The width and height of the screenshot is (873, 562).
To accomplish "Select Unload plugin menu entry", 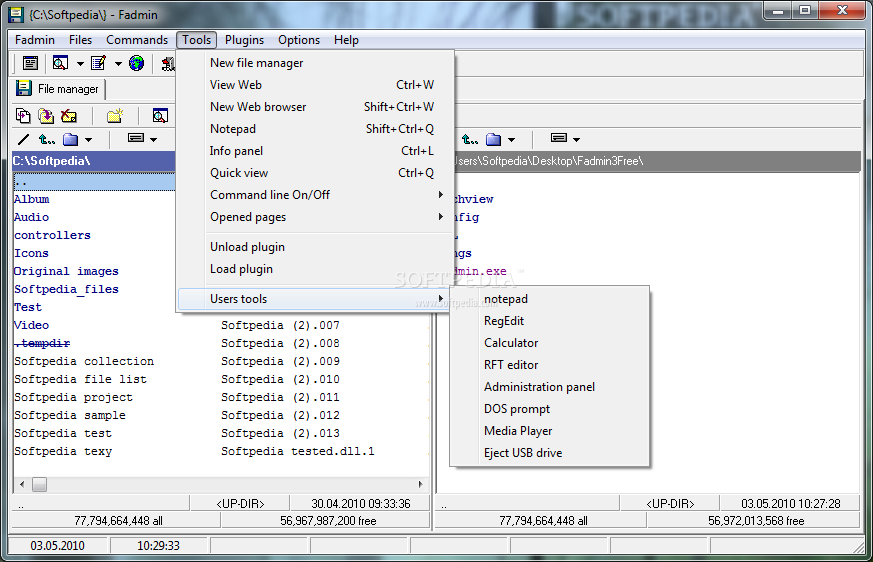I will coord(315,247).
